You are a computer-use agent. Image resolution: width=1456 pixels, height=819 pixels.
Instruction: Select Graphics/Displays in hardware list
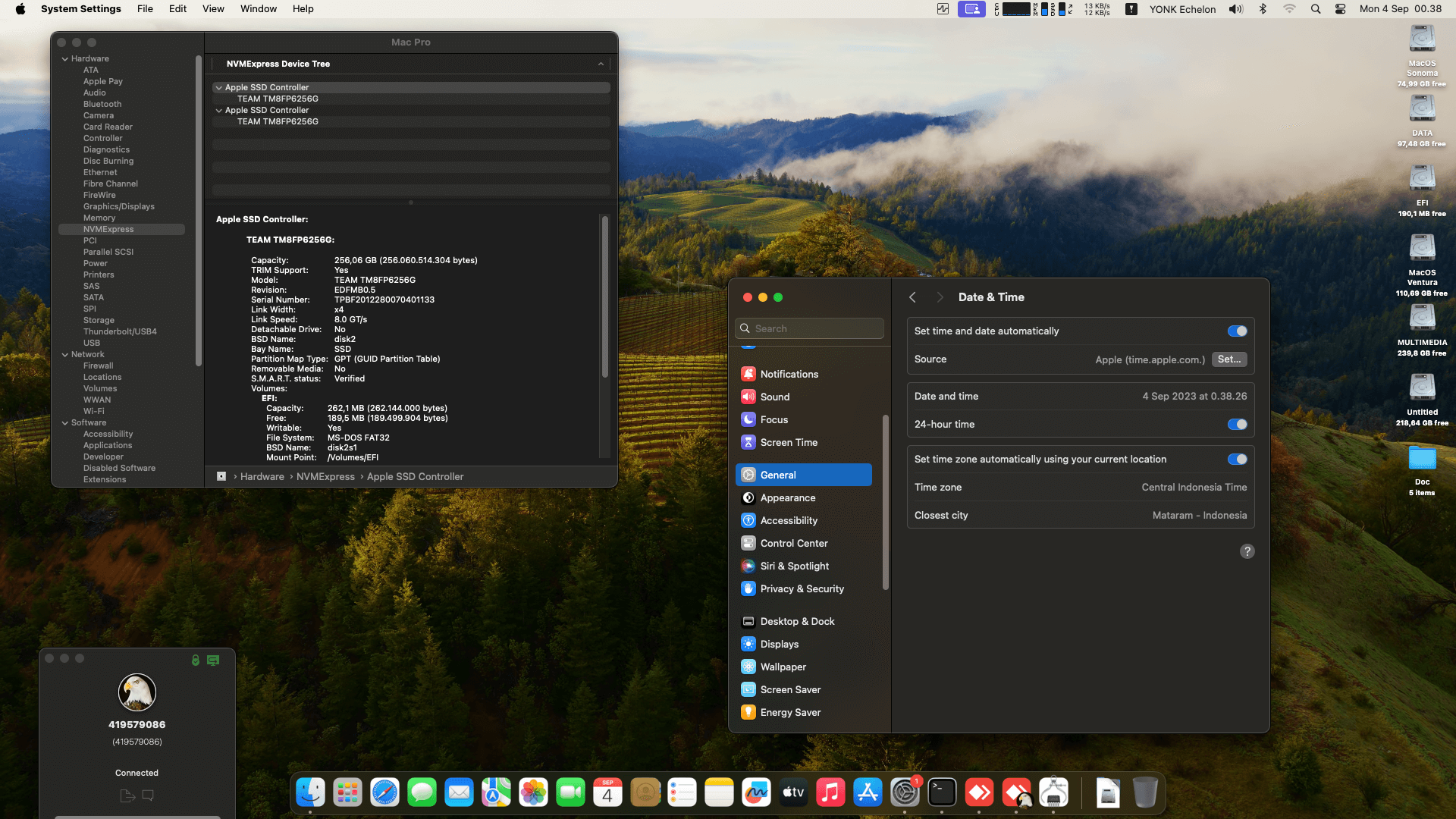tap(118, 206)
